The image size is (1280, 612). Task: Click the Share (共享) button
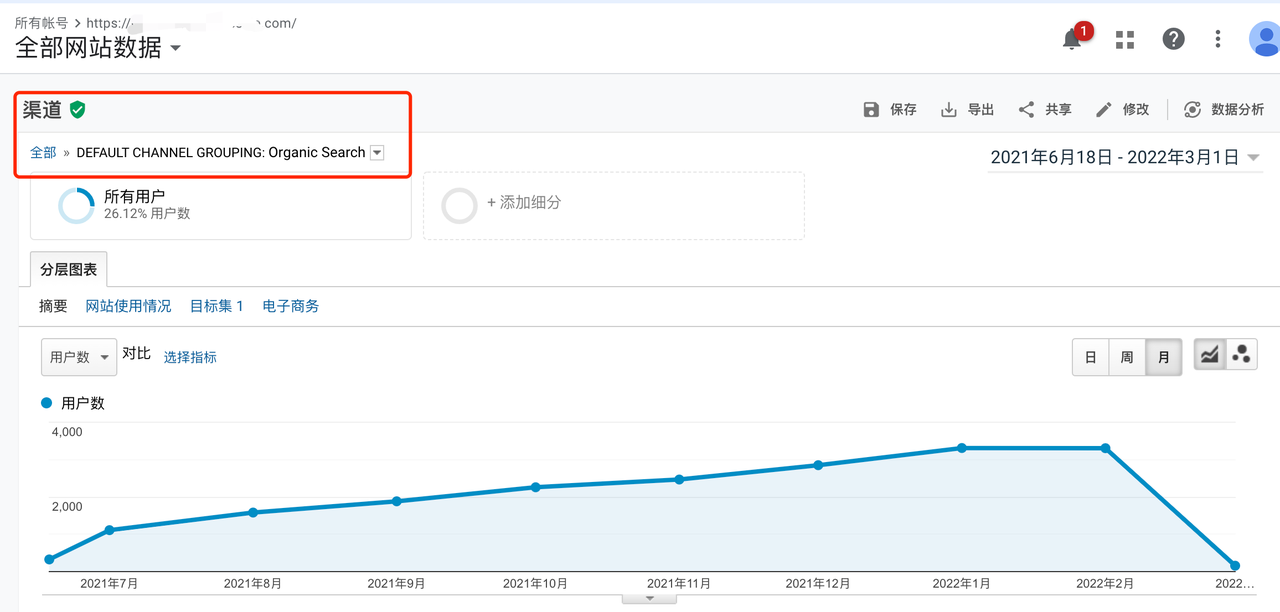tap(1045, 110)
